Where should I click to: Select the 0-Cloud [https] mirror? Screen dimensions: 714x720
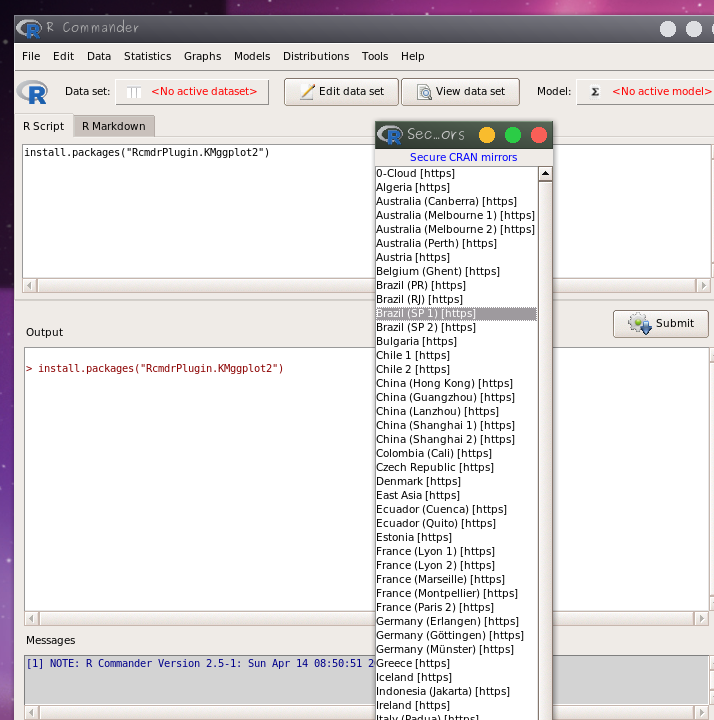(x=415, y=174)
